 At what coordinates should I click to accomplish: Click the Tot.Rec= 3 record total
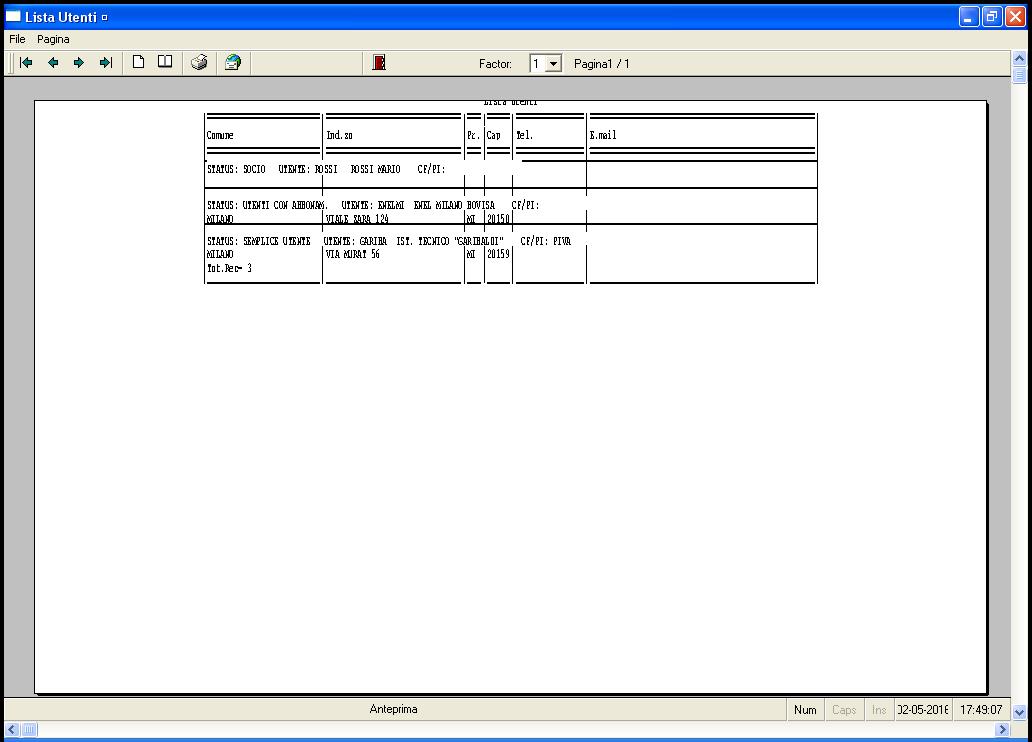[x=229, y=269]
